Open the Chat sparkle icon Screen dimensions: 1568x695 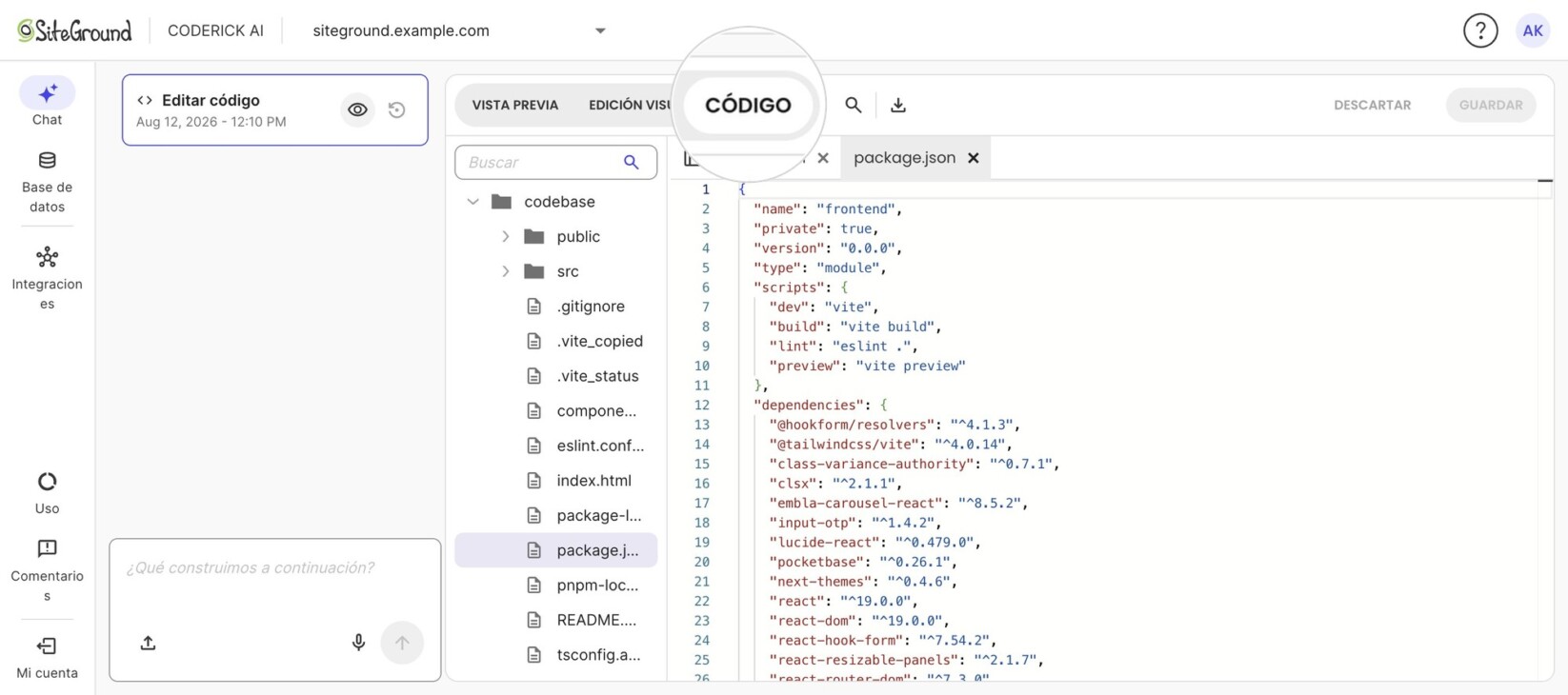click(47, 93)
